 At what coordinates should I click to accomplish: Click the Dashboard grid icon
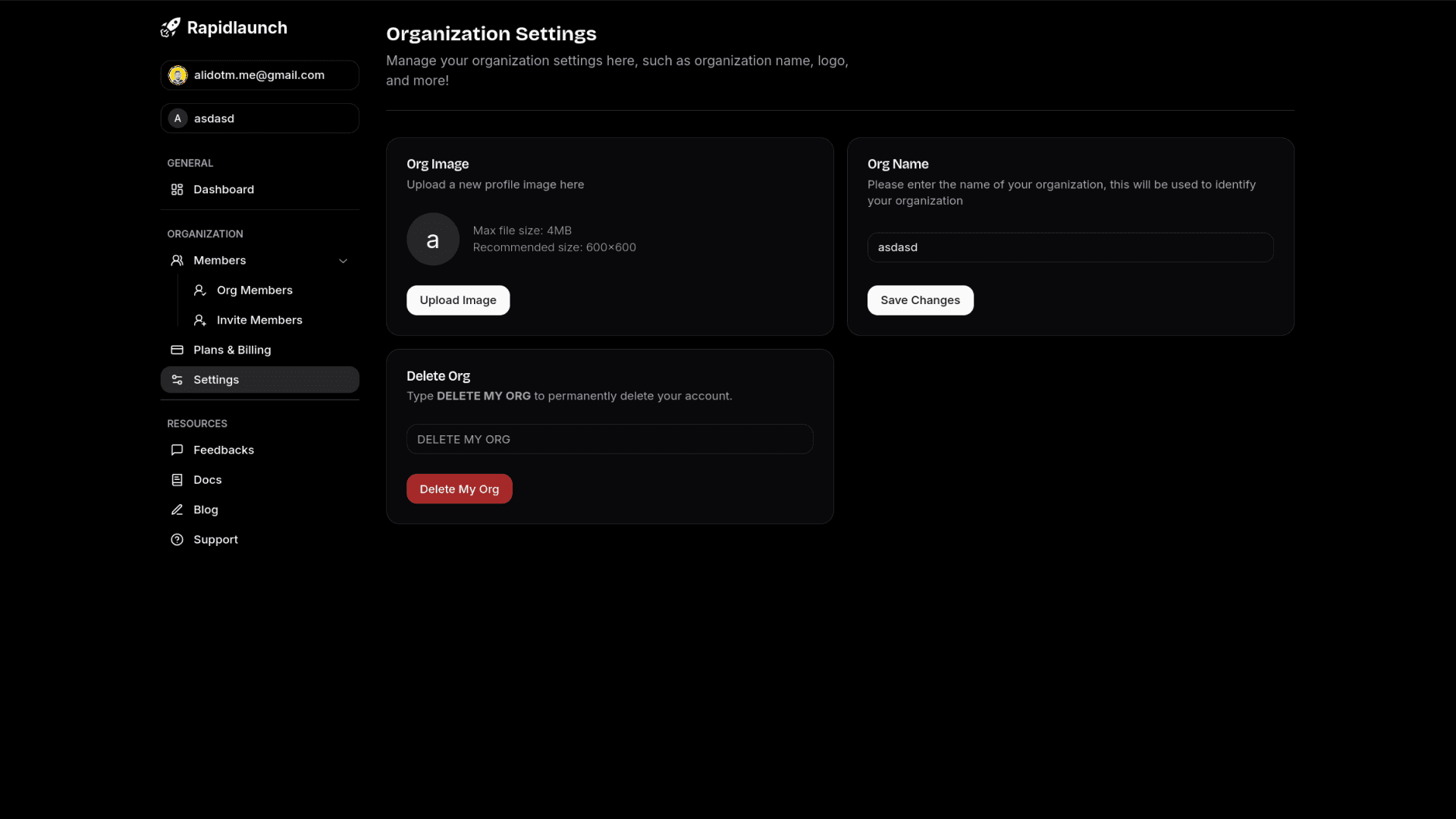tap(177, 190)
